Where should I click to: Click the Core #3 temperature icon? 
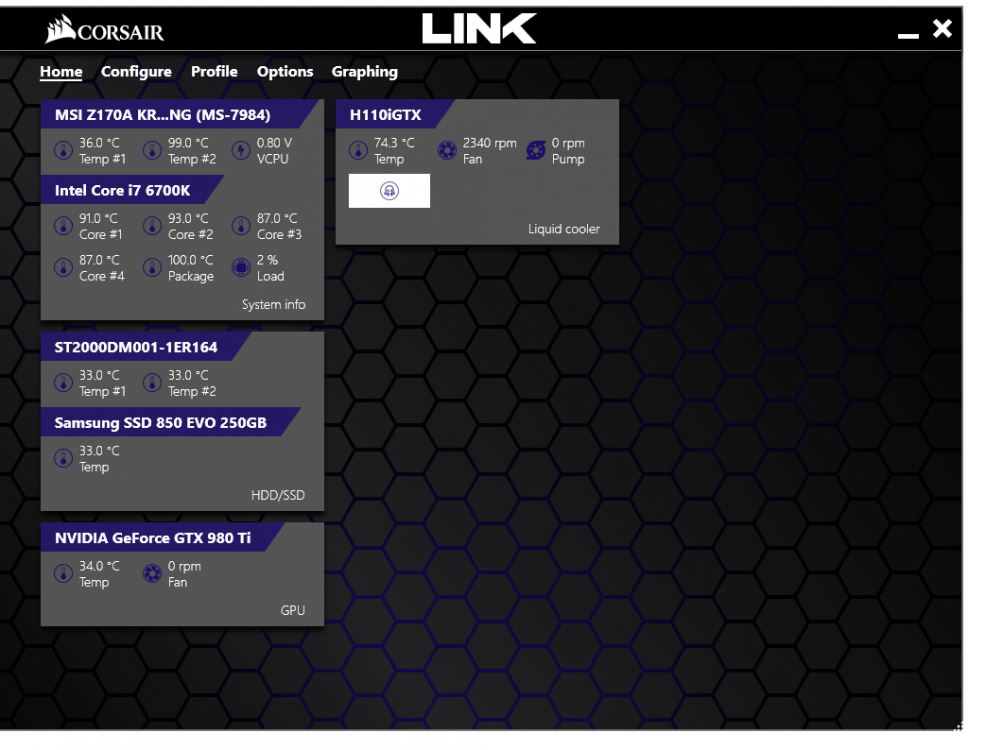pos(241,226)
